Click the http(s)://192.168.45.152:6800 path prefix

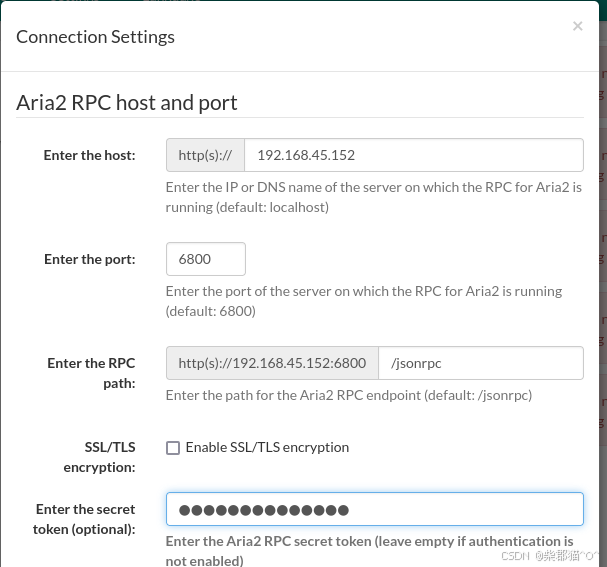272,363
